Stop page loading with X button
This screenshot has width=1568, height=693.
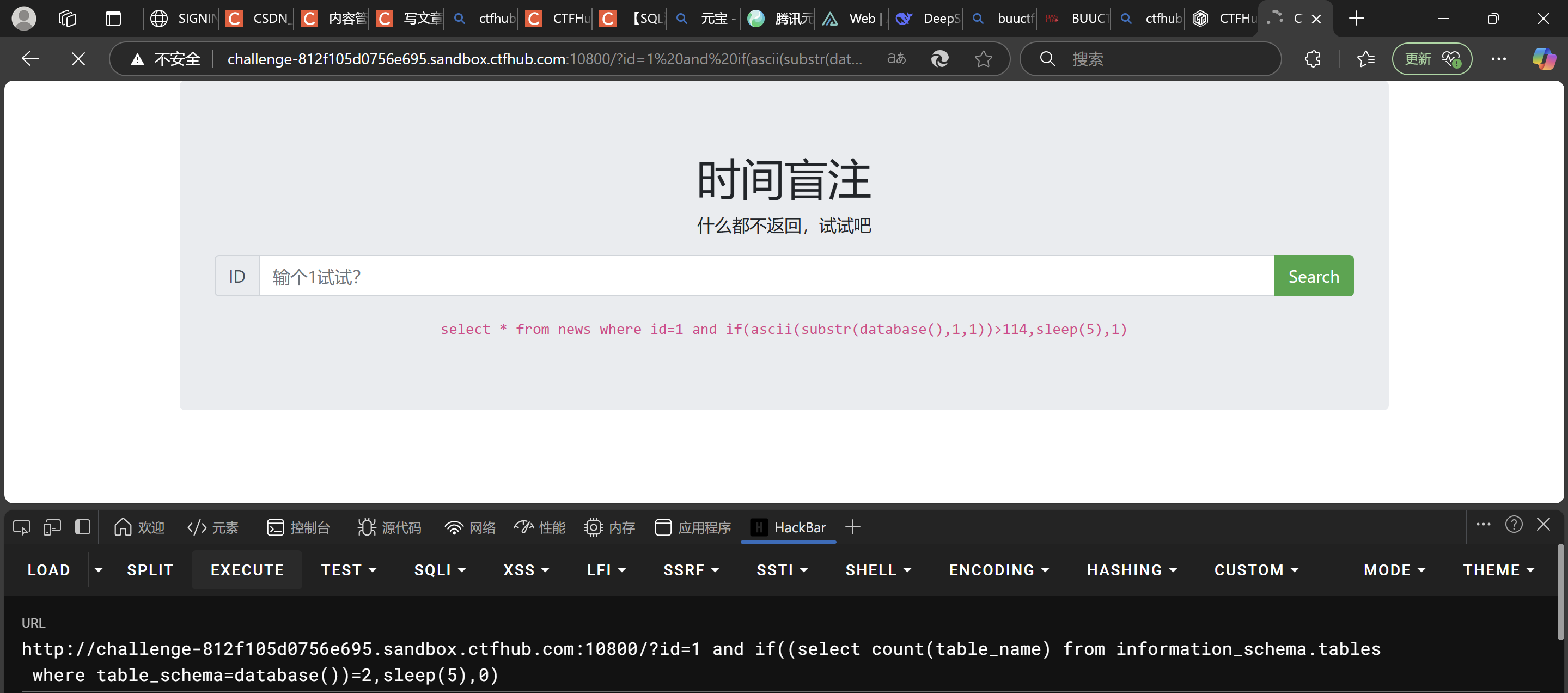pos(78,59)
